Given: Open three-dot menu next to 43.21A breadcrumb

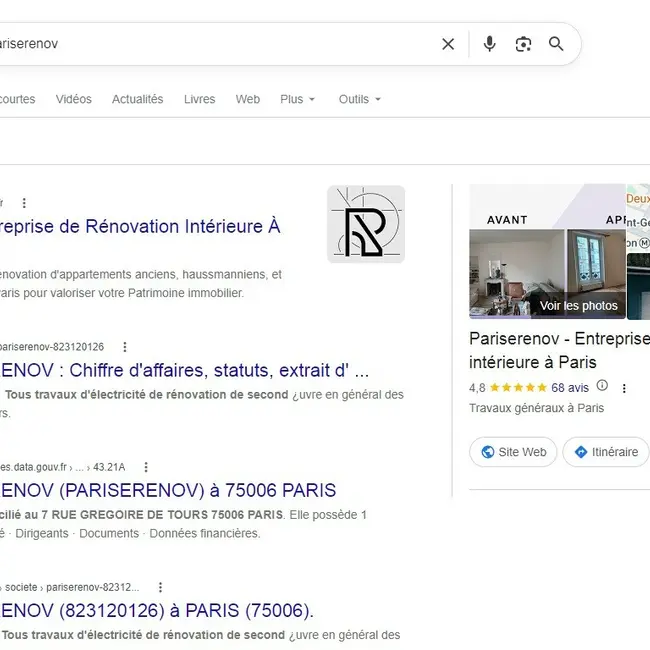Looking at the screenshot, I should 146,467.
